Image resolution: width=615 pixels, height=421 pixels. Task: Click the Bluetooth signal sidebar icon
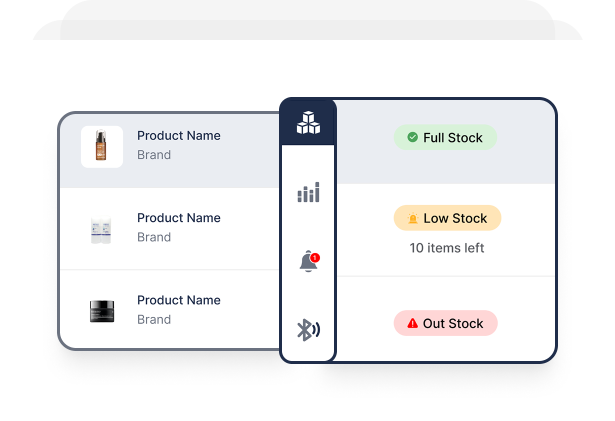tap(308, 330)
